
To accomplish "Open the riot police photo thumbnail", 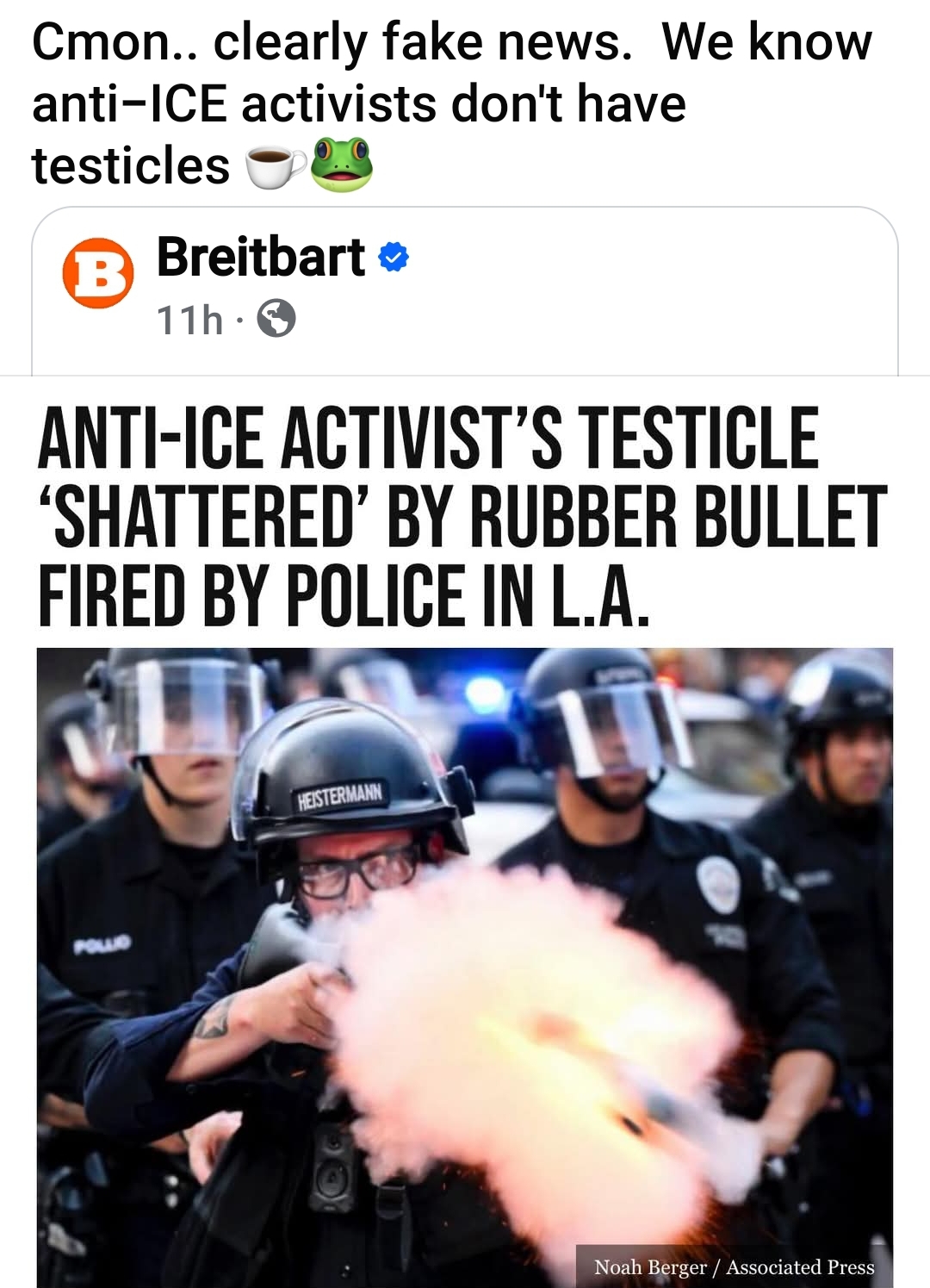I will [x=465, y=968].
